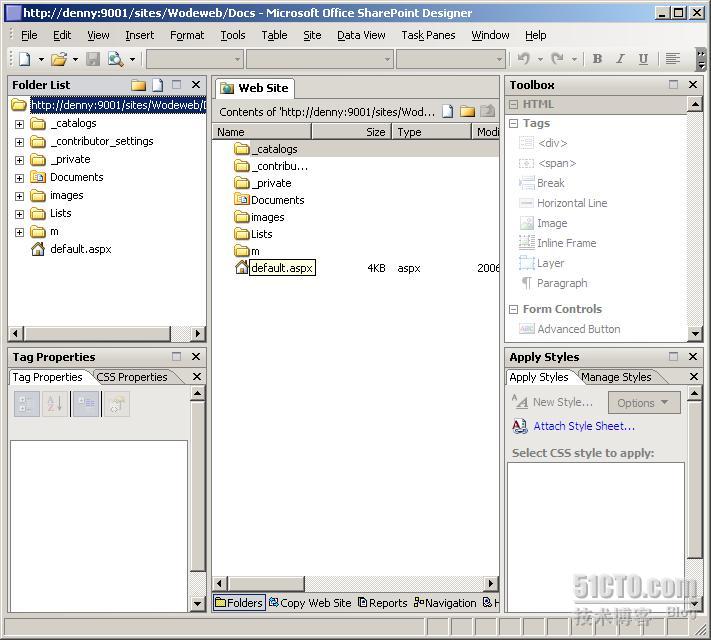Screen dimensions: 711x640
Task: Select Advanced Button in Toolbox
Action: pos(570,329)
